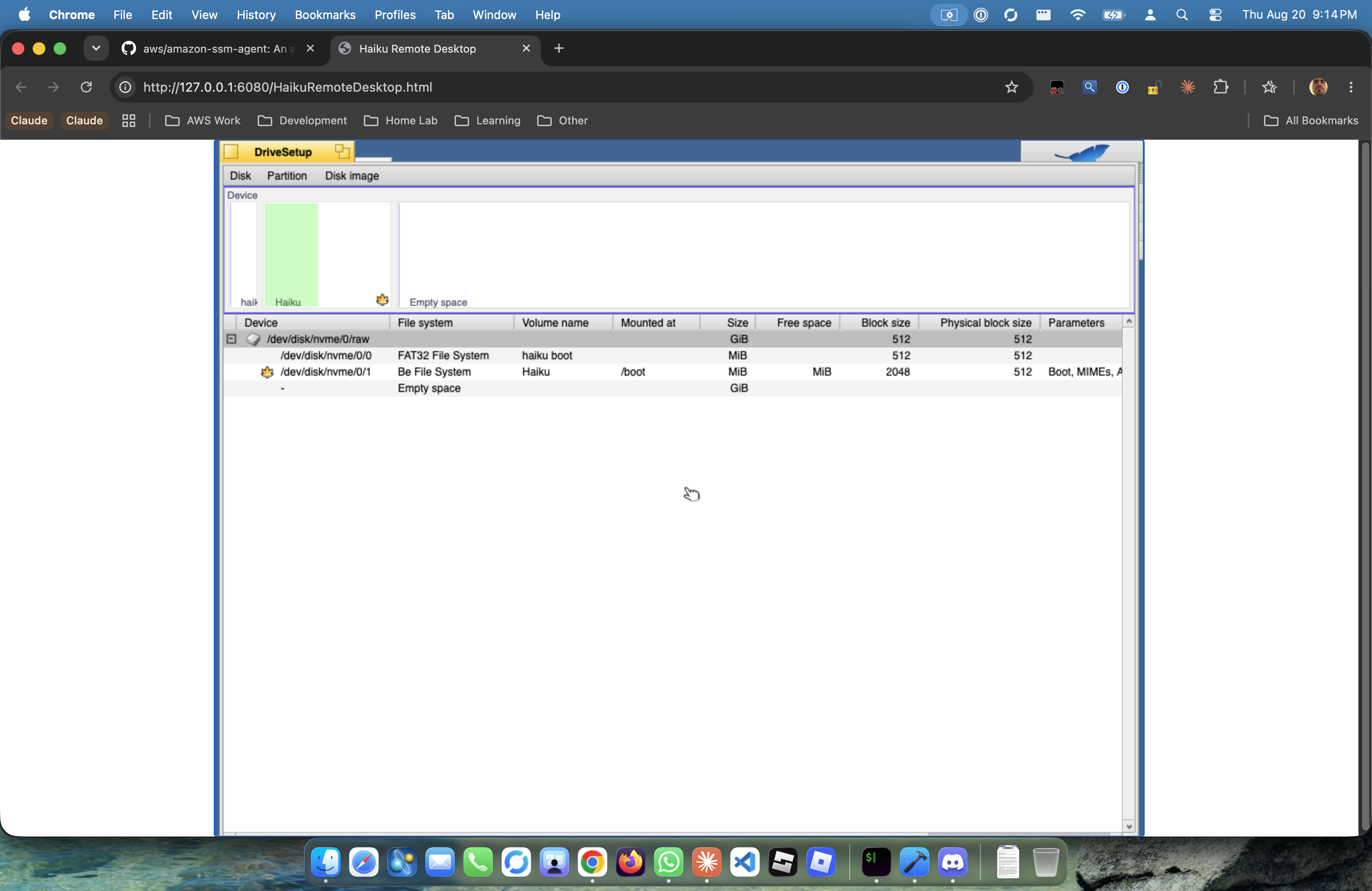Collapse the /dev/disk/nvme/0/raw tree row
Image resolution: width=1372 pixels, height=891 pixels.
click(231, 339)
